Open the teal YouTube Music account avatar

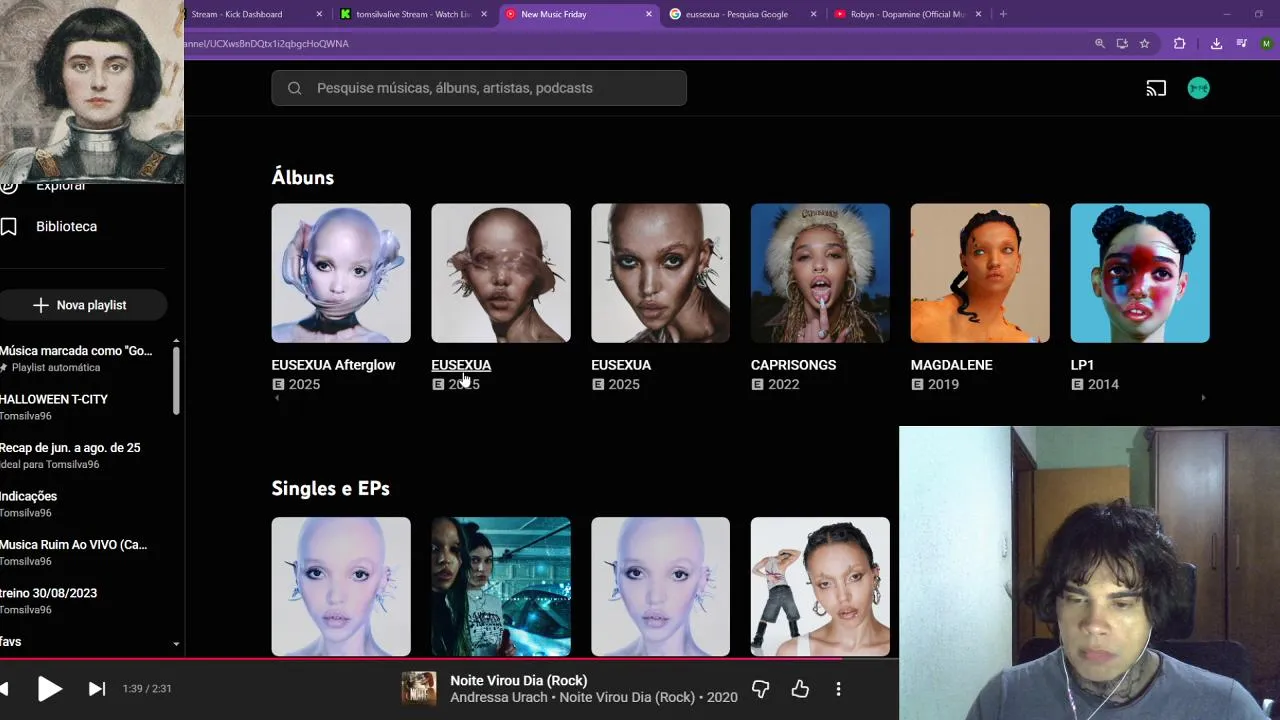click(1198, 88)
